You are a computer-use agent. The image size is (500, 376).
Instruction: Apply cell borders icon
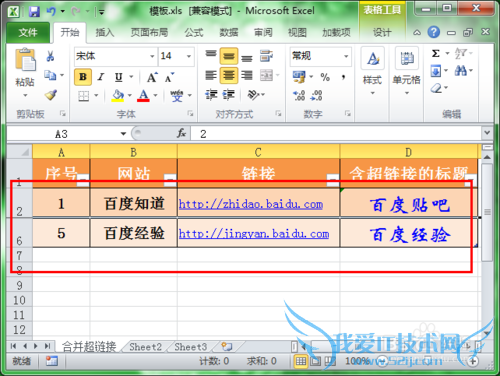tap(83, 96)
